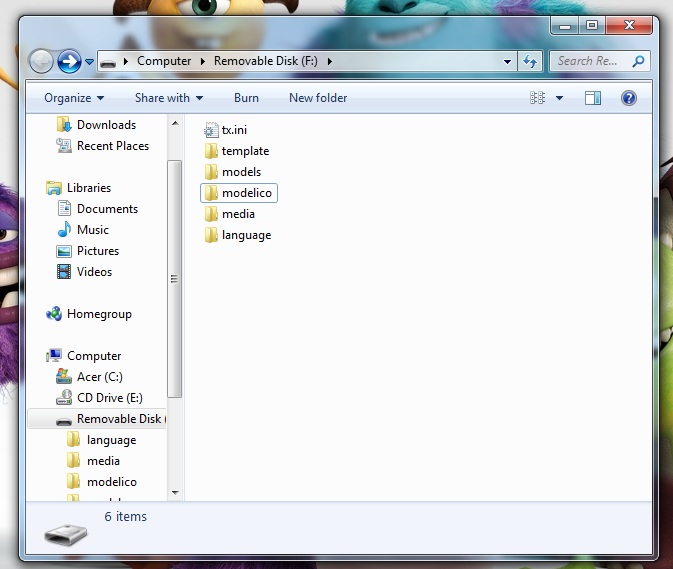Open the Videos library
Image resolution: width=673 pixels, height=569 pixels.
94,272
